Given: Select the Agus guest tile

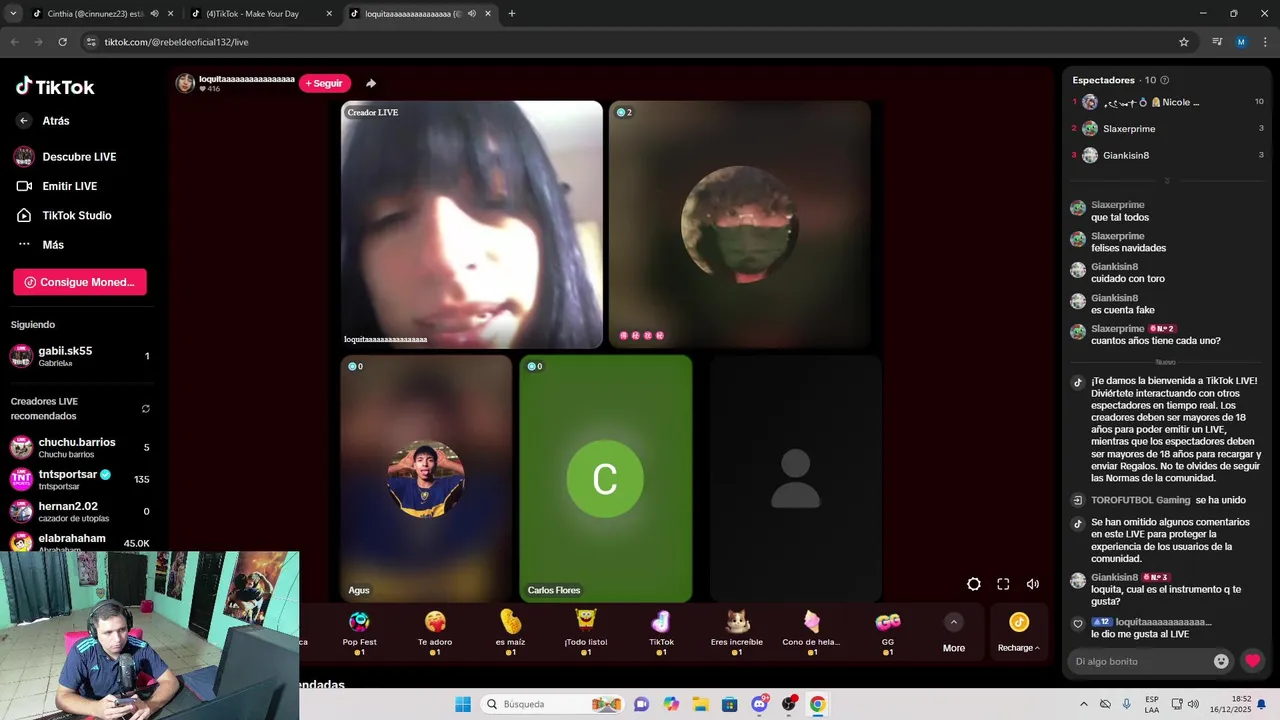Looking at the screenshot, I should [426, 479].
